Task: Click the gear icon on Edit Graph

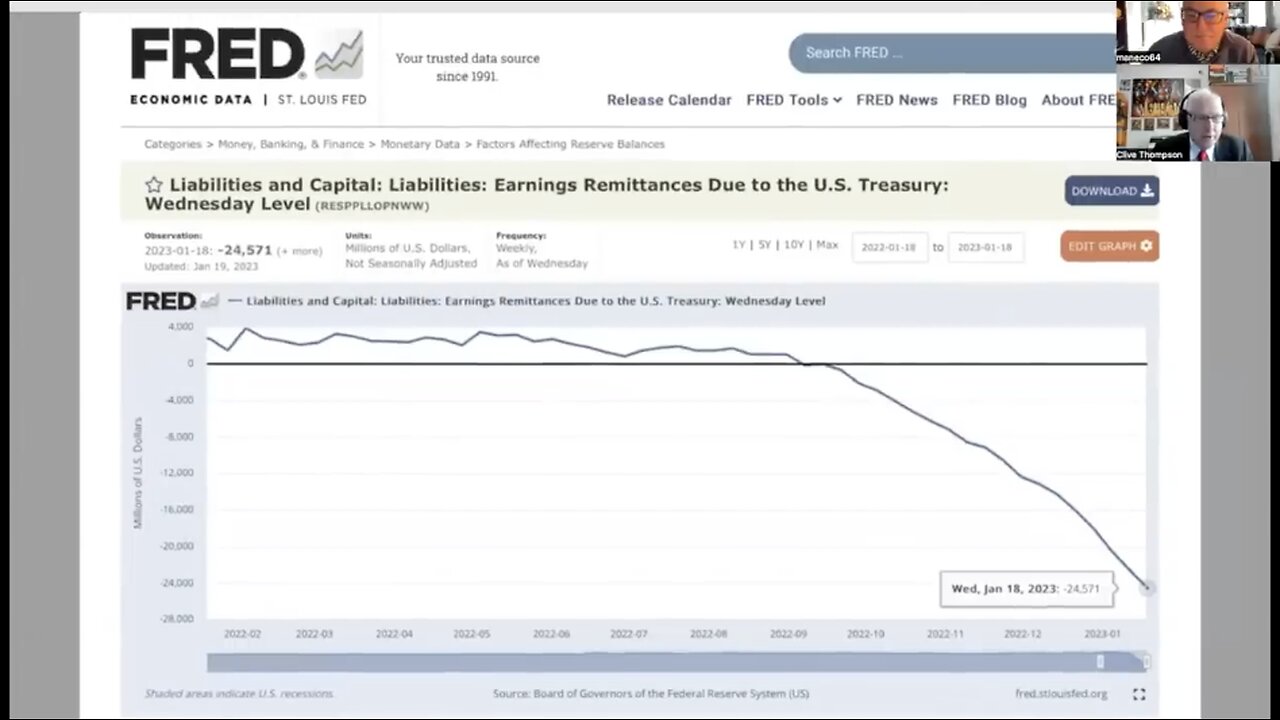Action: coord(1146,246)
